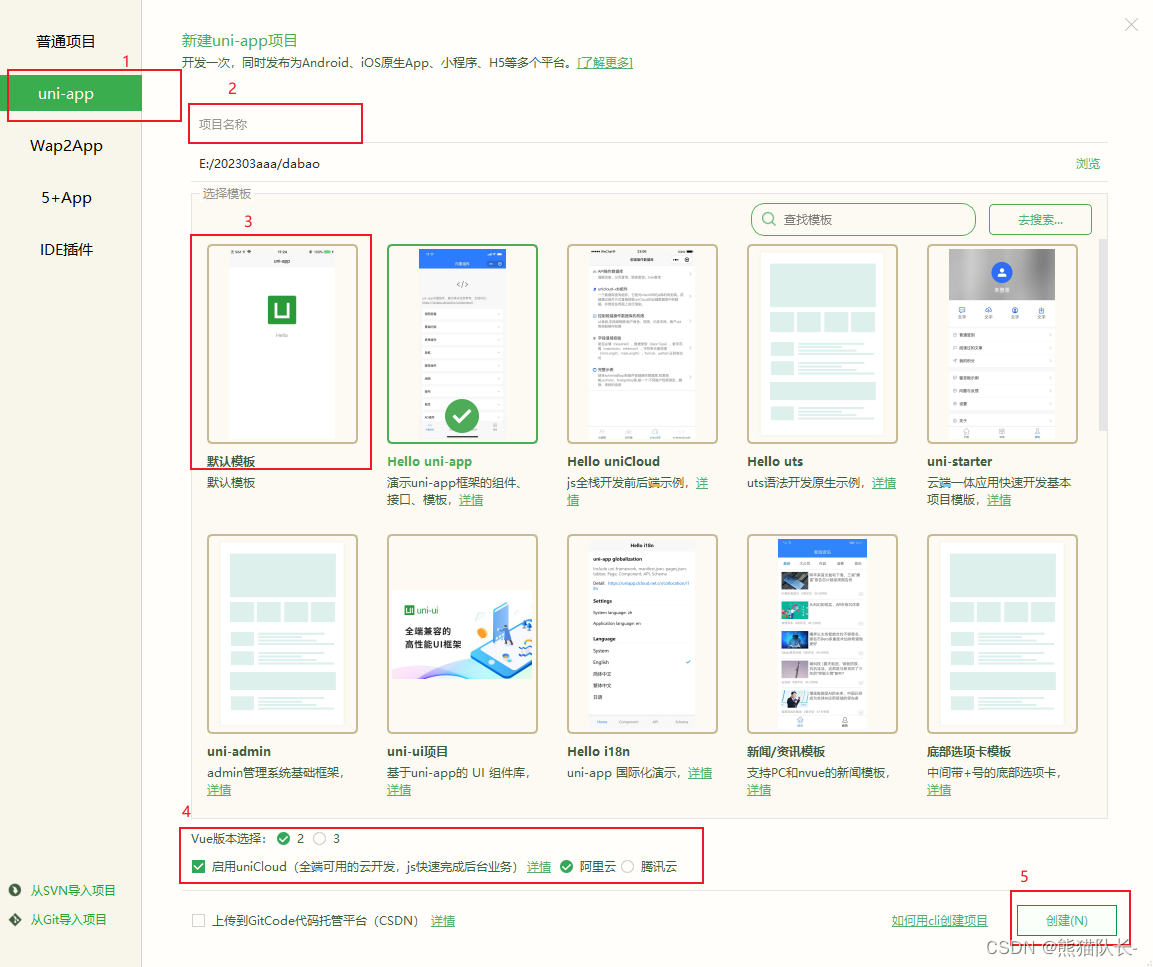Click the 浏览 browse link
Image resolution: width=1153 pixels, height=967 pixels.
[x=1088, y=163]
